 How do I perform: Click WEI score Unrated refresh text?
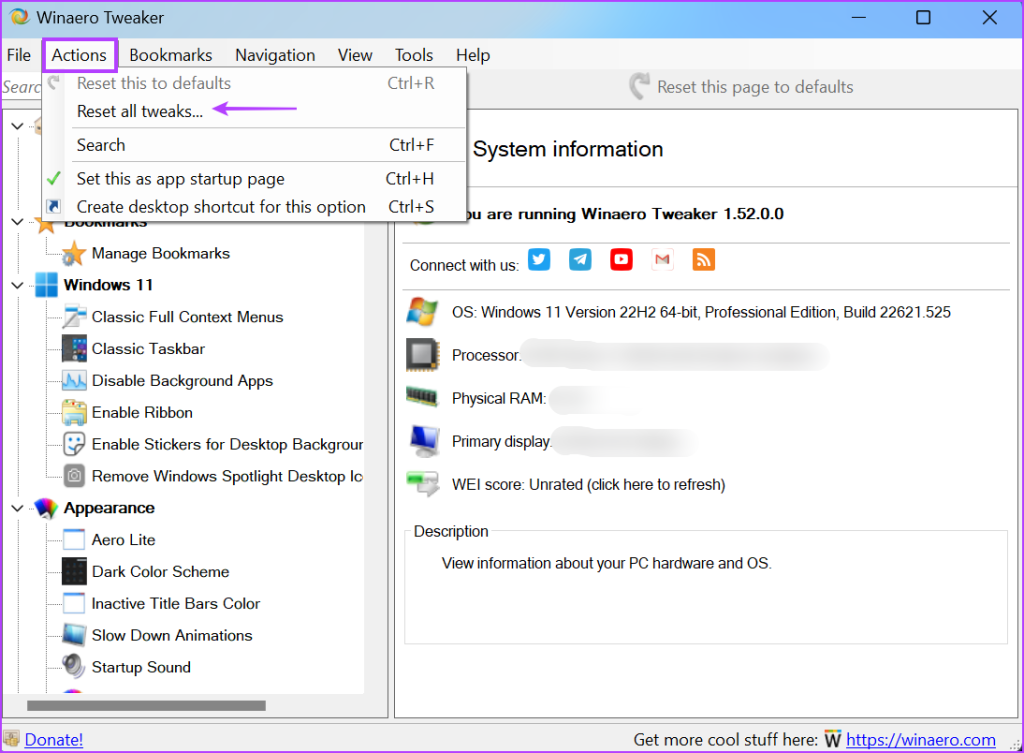[x=588, y=485]
